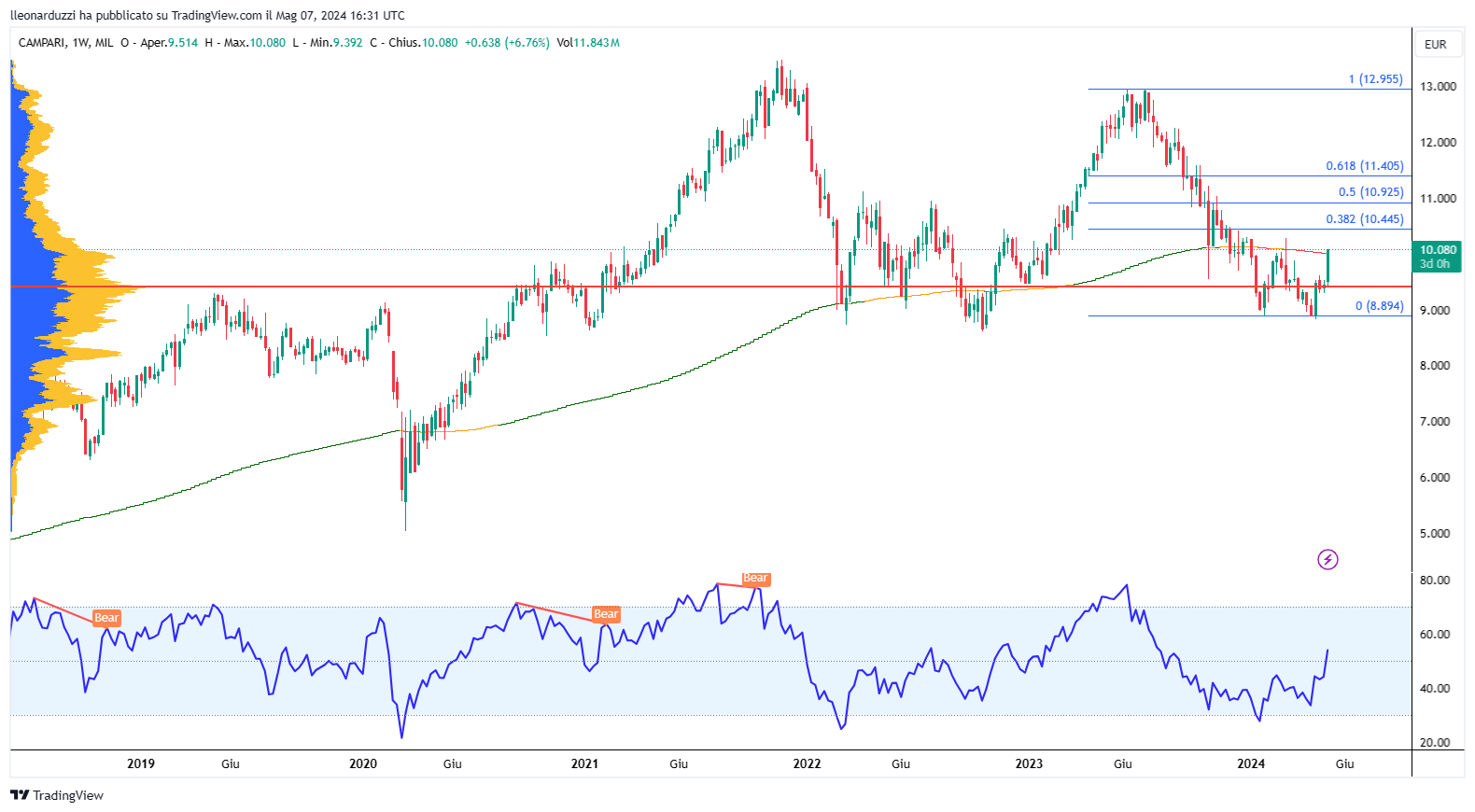The image size is (1475, 812).
Task: Select the Fibonacci 1 (12.955) level label
Action: click(1375, 79)
